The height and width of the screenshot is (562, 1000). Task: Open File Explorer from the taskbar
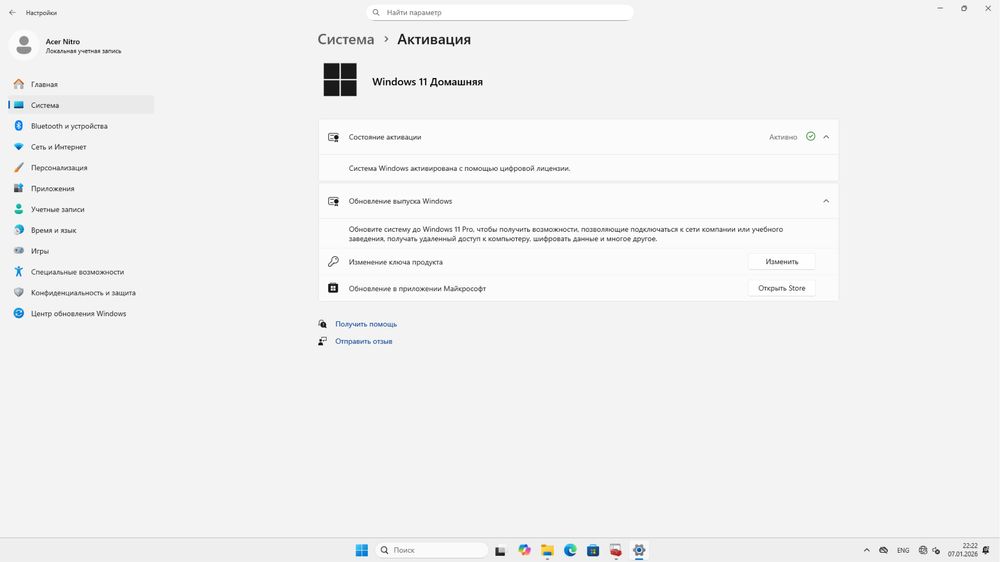(547, 550)
